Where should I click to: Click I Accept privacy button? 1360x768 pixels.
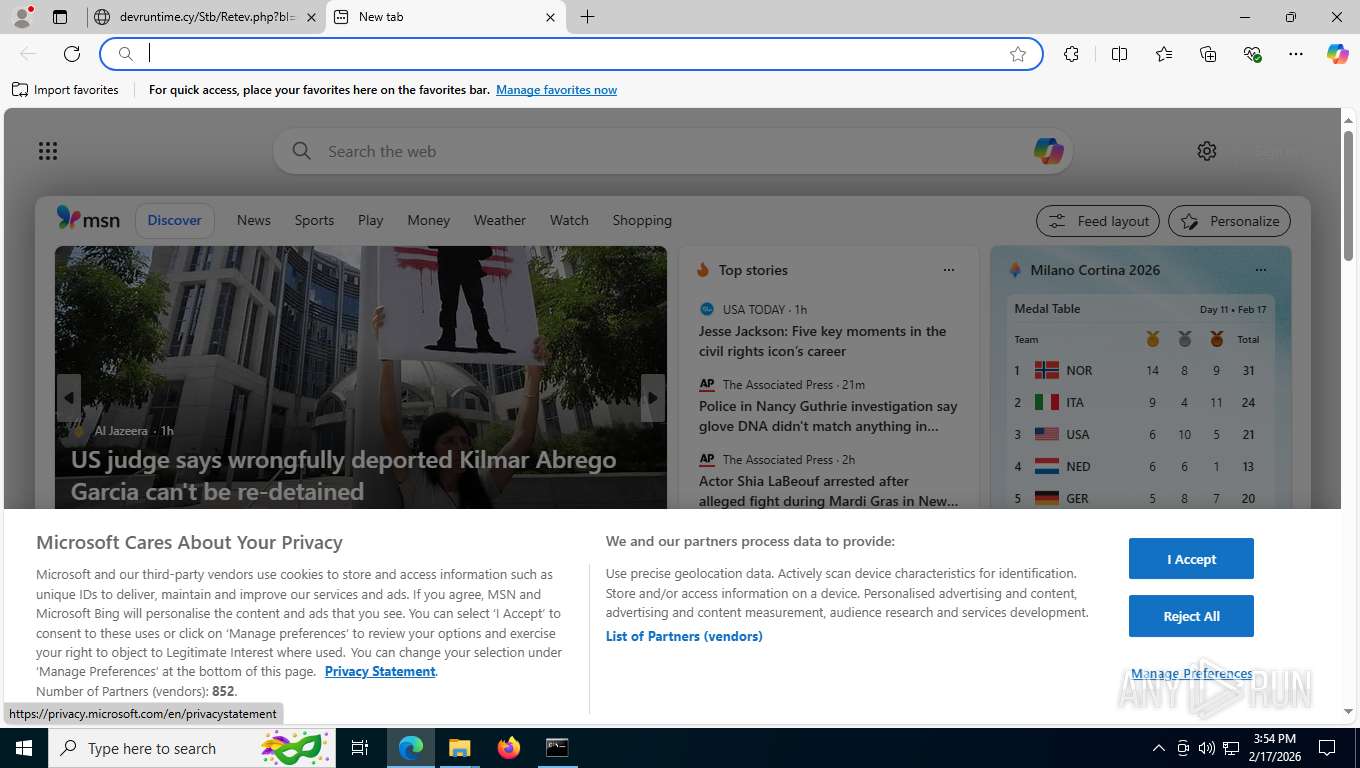(x=1191, y=559)
